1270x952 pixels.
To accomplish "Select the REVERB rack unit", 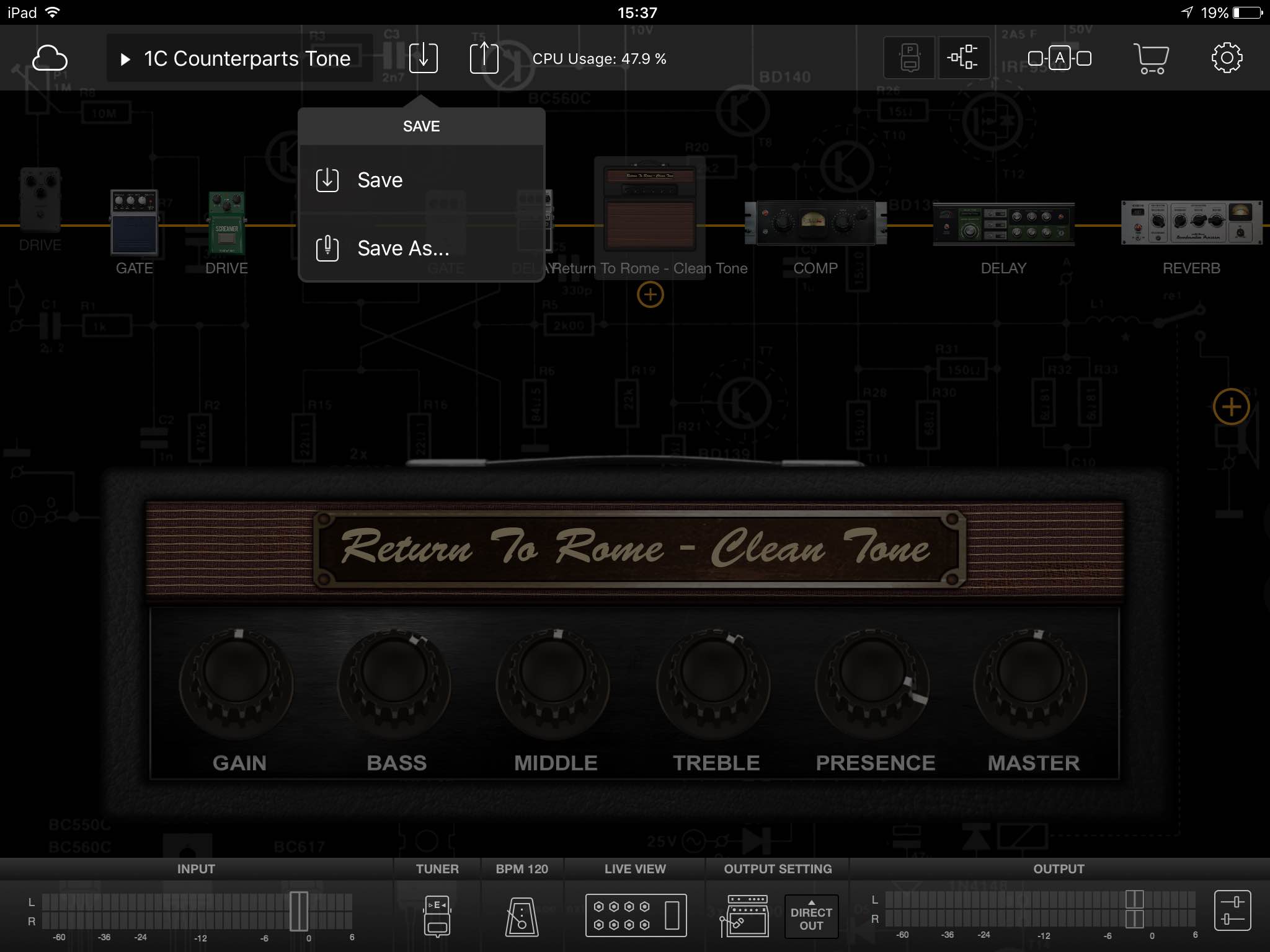I will coord(1191,223).
